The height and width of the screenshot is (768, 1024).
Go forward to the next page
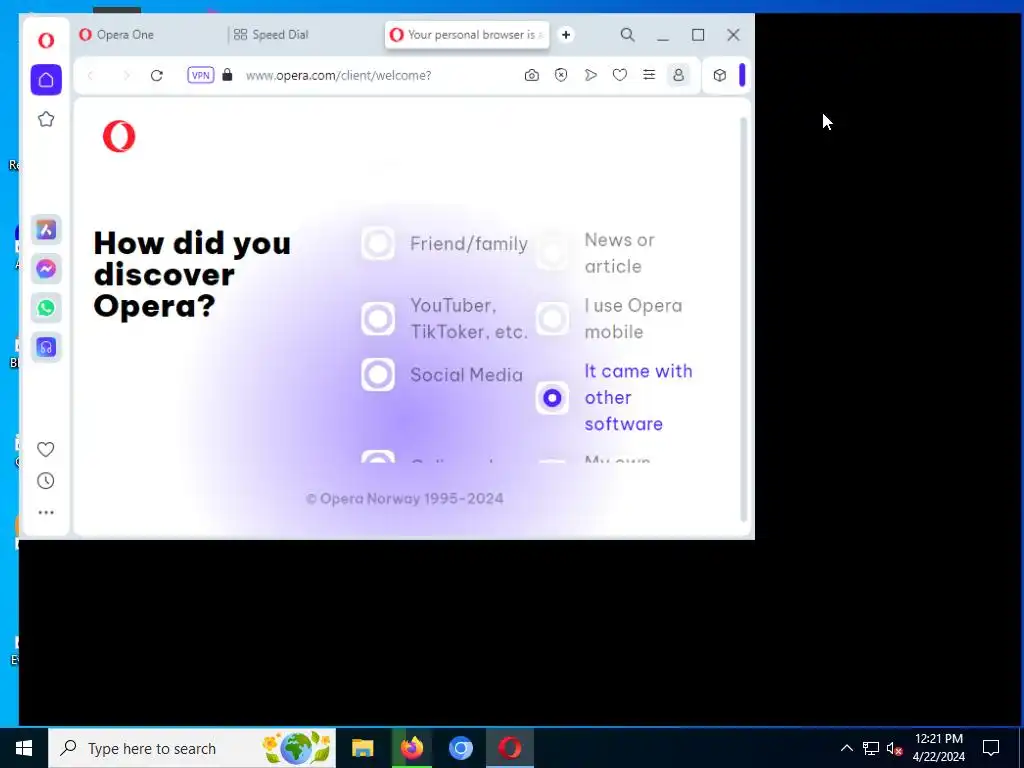point(126,75)
